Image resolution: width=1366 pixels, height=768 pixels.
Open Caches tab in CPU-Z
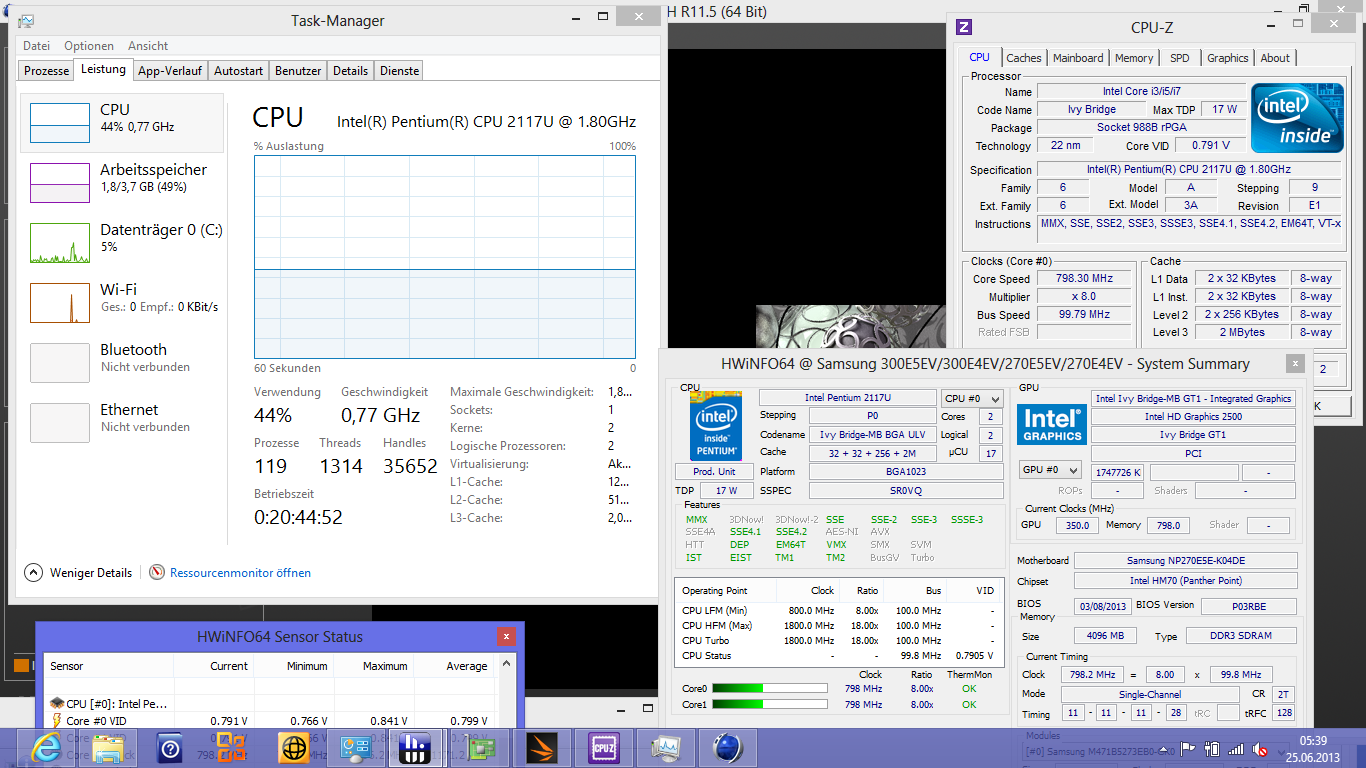click(1024, 58)
